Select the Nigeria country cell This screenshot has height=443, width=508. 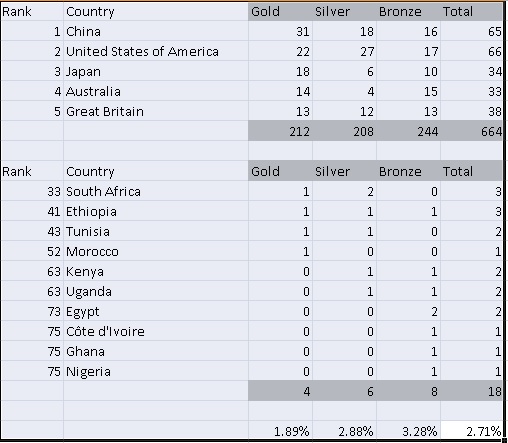click(x=156, y=371)
